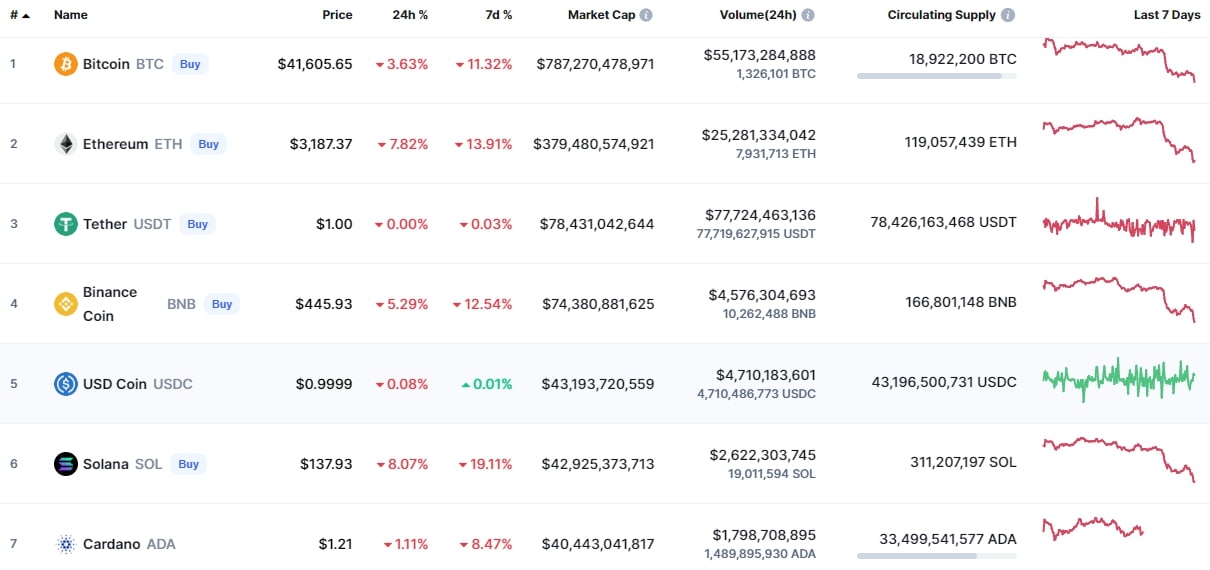Image resolution: width=1210 pixels, height=570 pixels.
Task: Click Buy button next to Bitcoin
Action: [x=190, y=64]
